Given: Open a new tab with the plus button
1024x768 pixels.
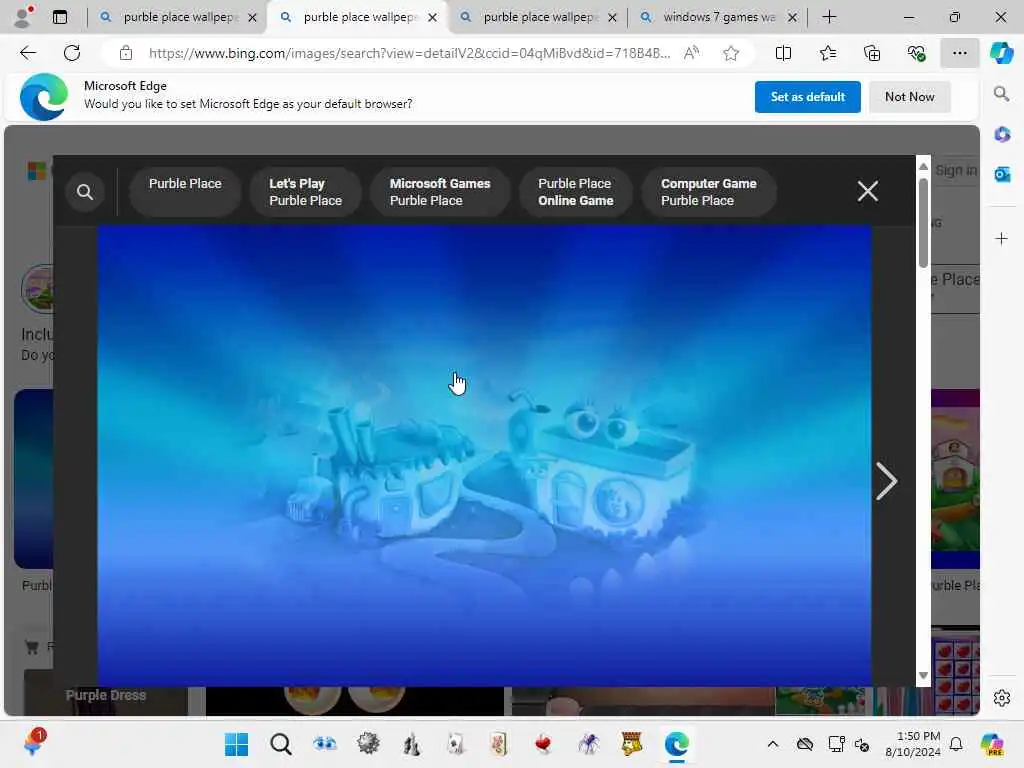Looking at the screenshot, I should [x=829, y=17].
